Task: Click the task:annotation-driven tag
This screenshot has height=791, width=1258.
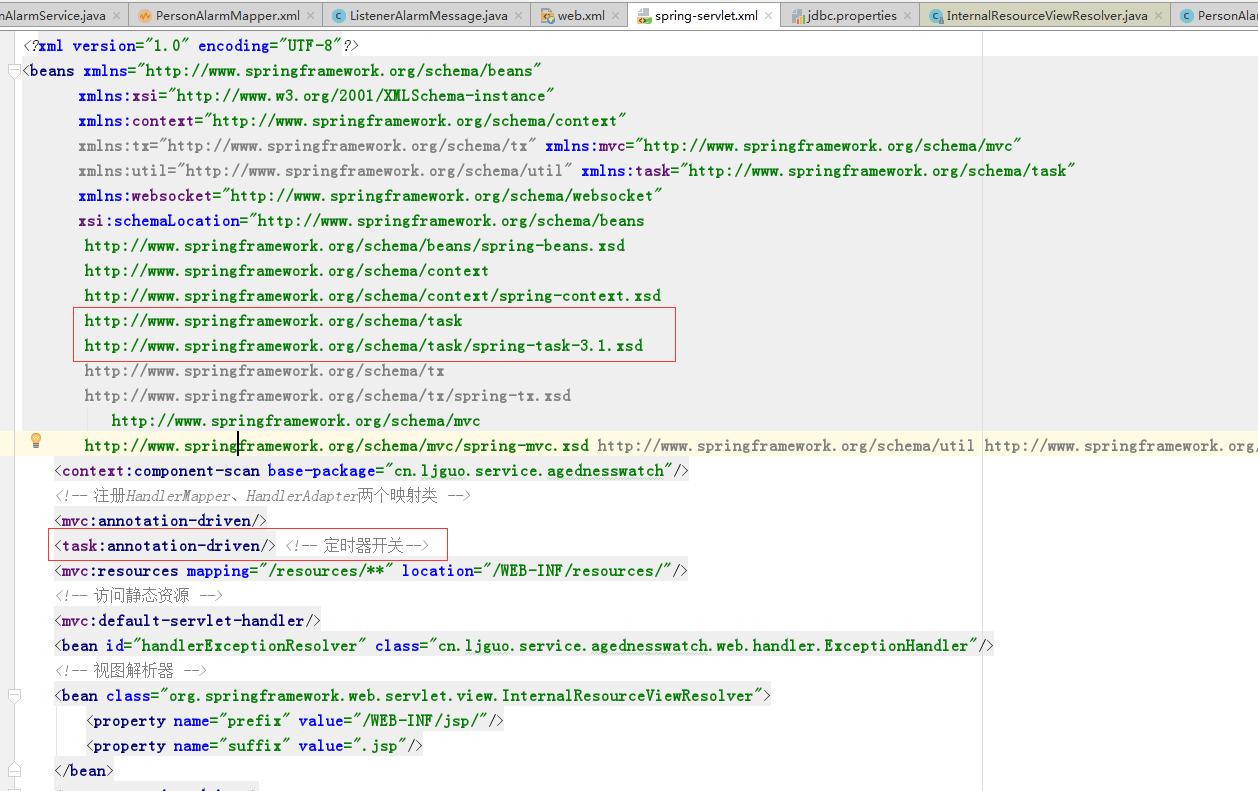Action: [165, 546]
